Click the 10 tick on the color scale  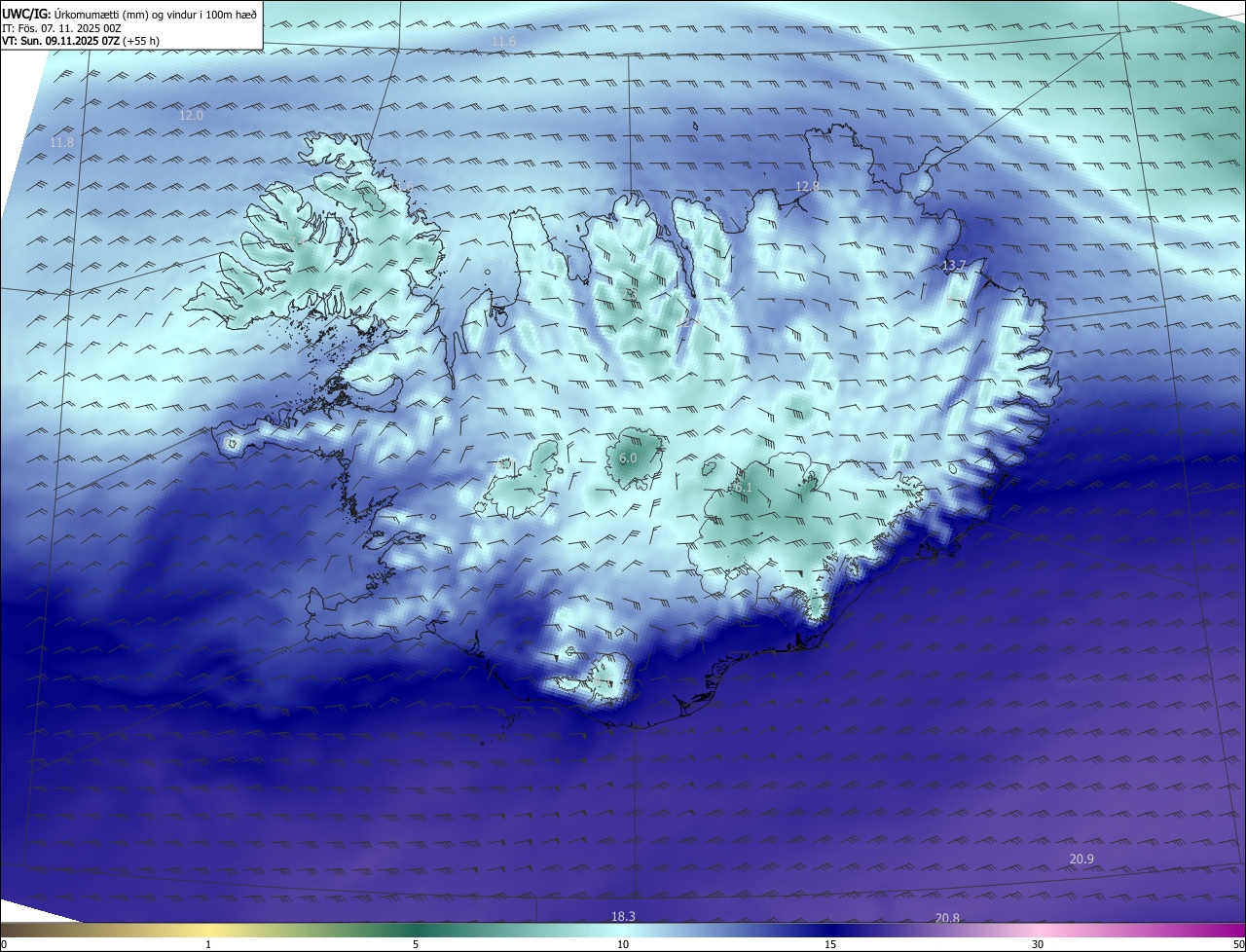(623, 944)
